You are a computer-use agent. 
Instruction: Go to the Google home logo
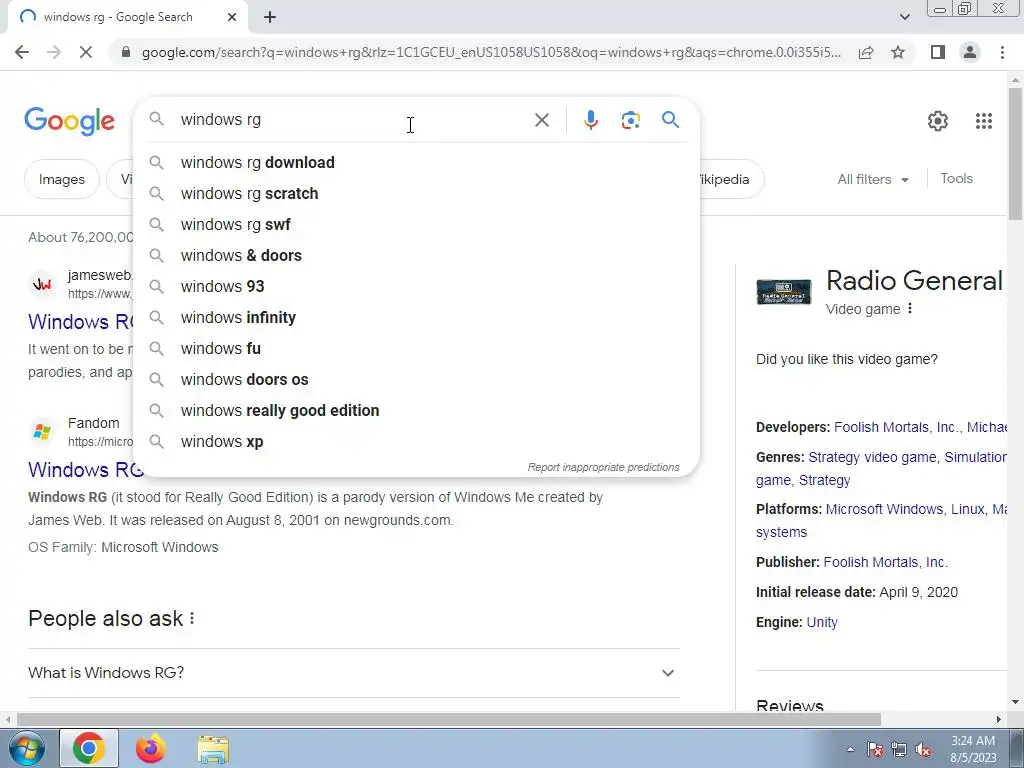pyautogui.click(x=69, y=121)
